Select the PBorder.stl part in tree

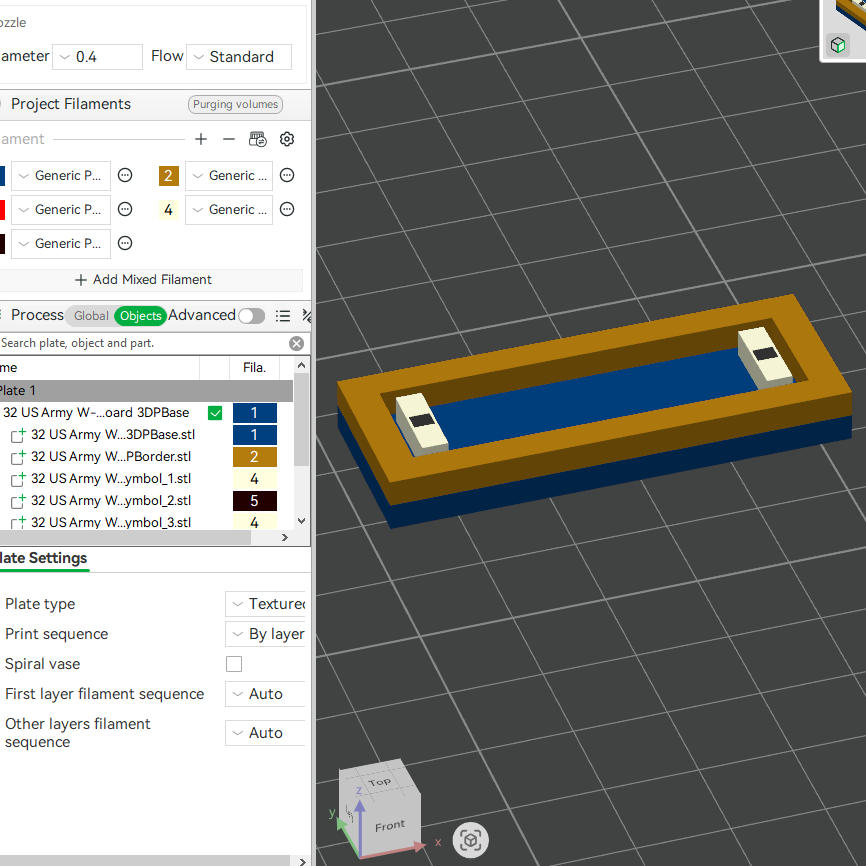tap(110, 457)
